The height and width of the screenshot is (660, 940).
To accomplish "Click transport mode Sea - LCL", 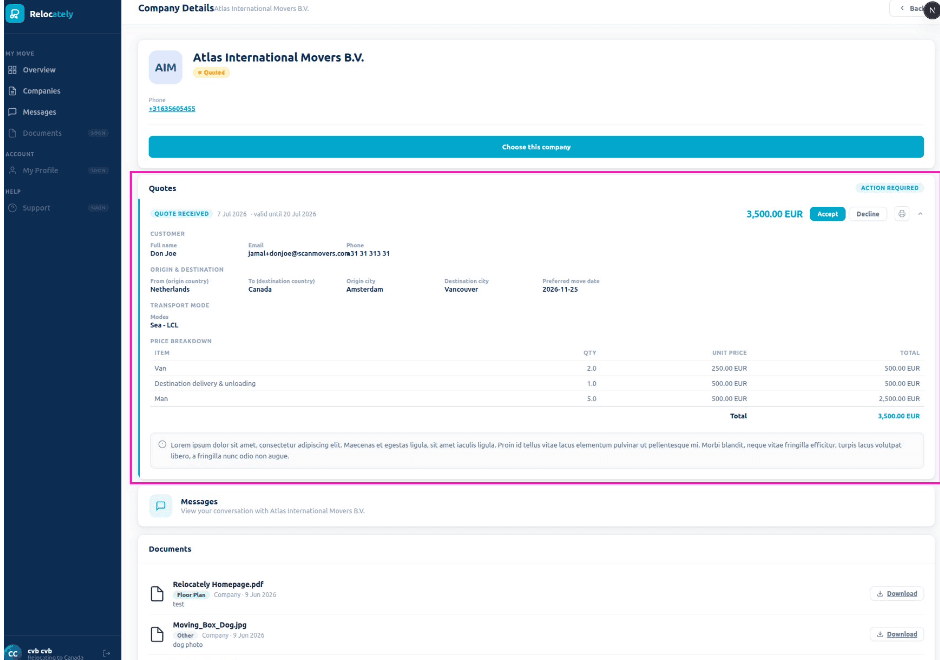I will (164, 326).
